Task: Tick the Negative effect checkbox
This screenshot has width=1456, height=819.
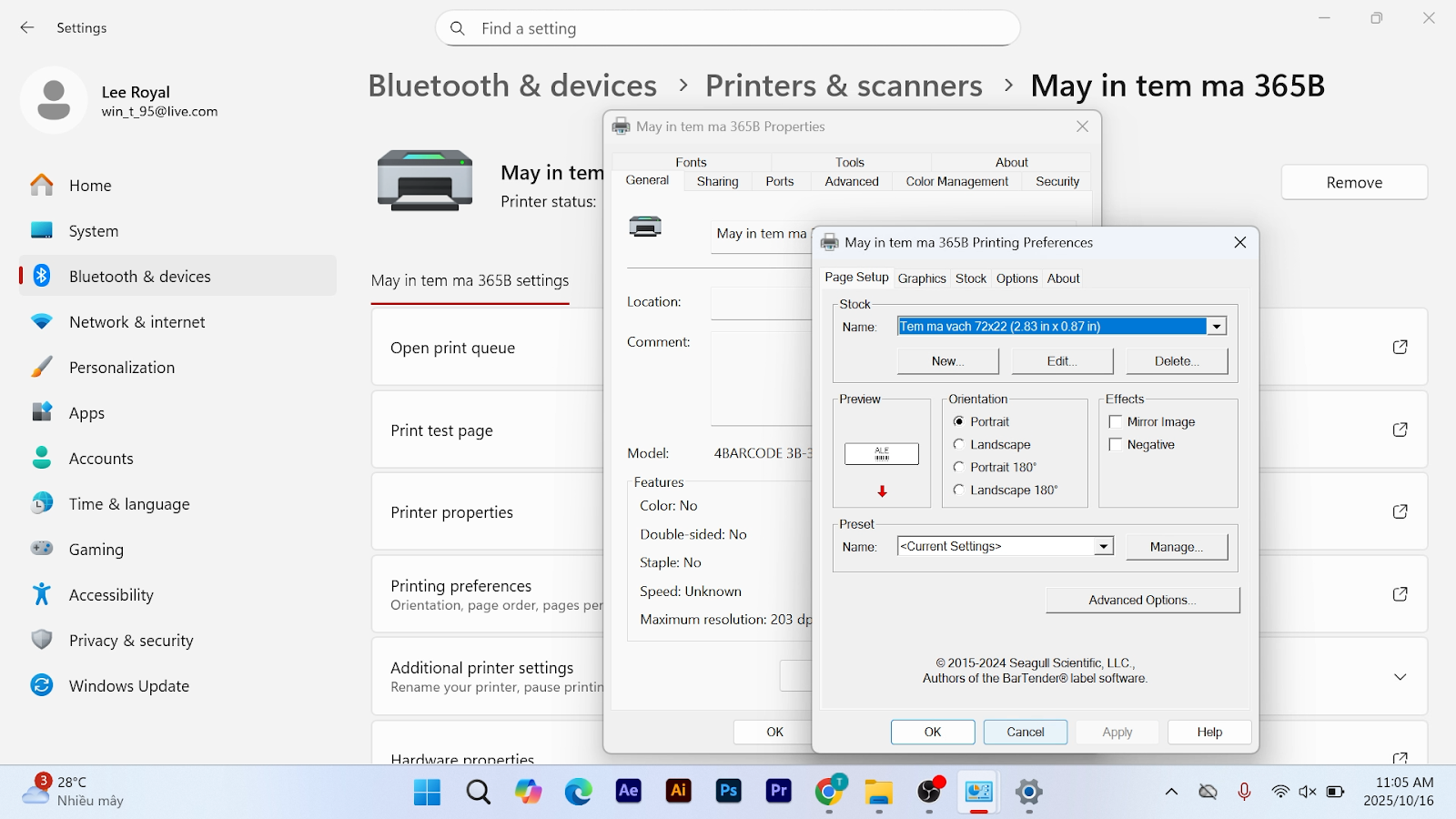Action: click(x=1116, y=445)
